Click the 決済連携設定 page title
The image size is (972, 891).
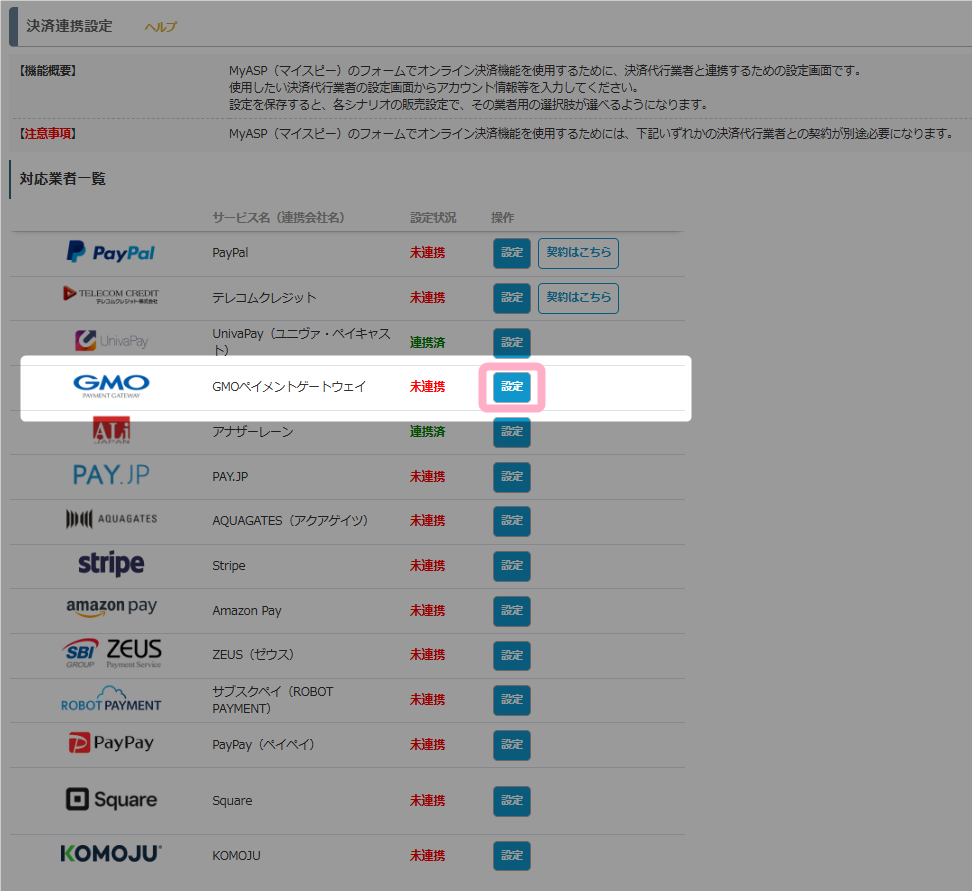(x=69, y=26)
